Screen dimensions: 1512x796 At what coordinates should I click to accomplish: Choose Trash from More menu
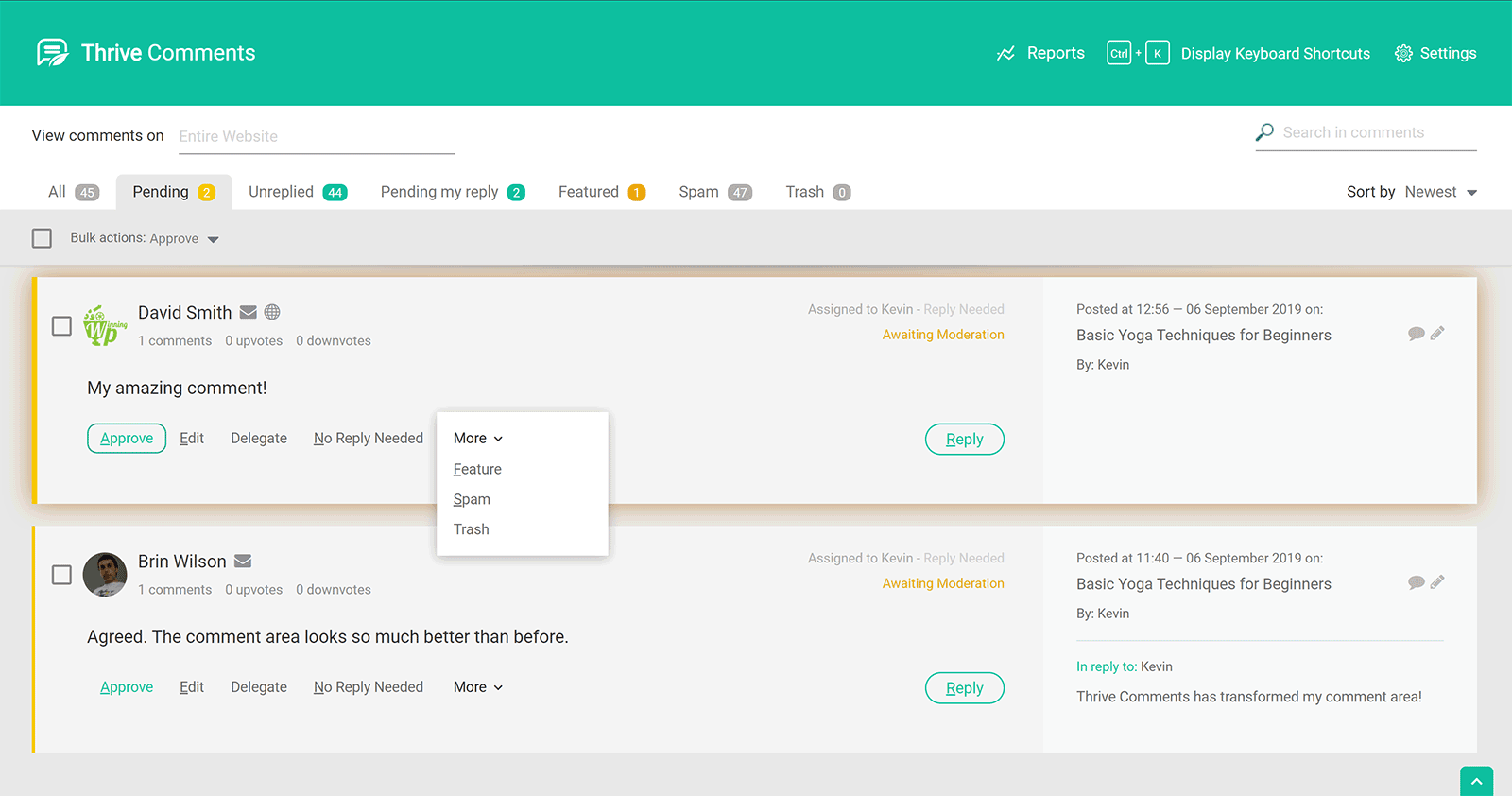tap(471, 529)
